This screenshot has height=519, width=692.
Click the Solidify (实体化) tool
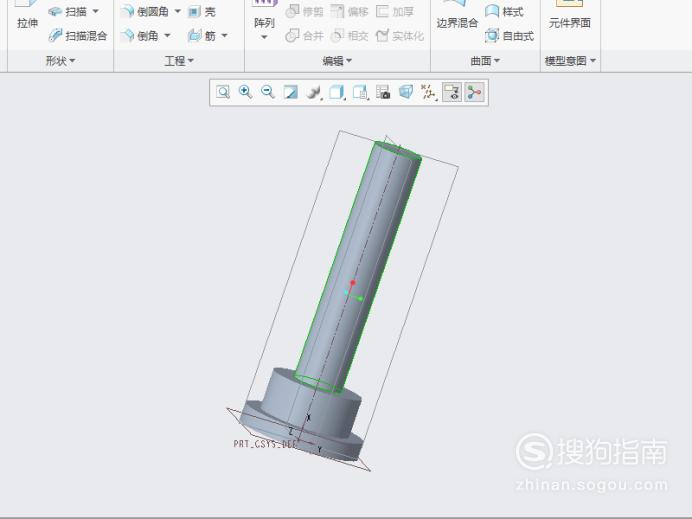click(x=399, y=35)
